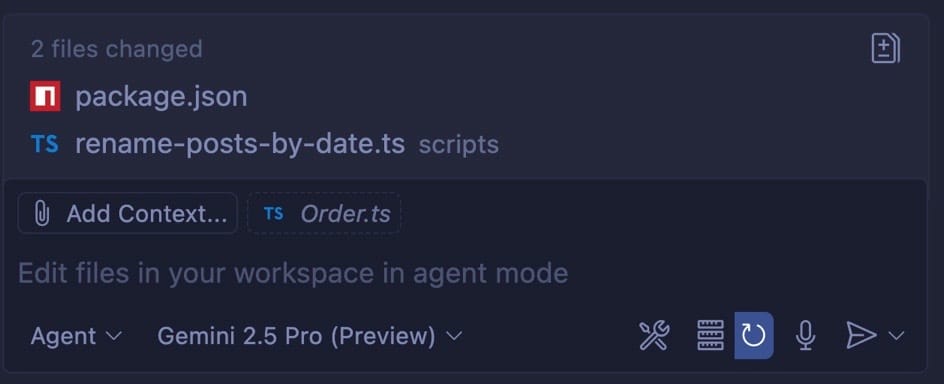
Task: Click the scripts folder label
Action: point(459,145)
